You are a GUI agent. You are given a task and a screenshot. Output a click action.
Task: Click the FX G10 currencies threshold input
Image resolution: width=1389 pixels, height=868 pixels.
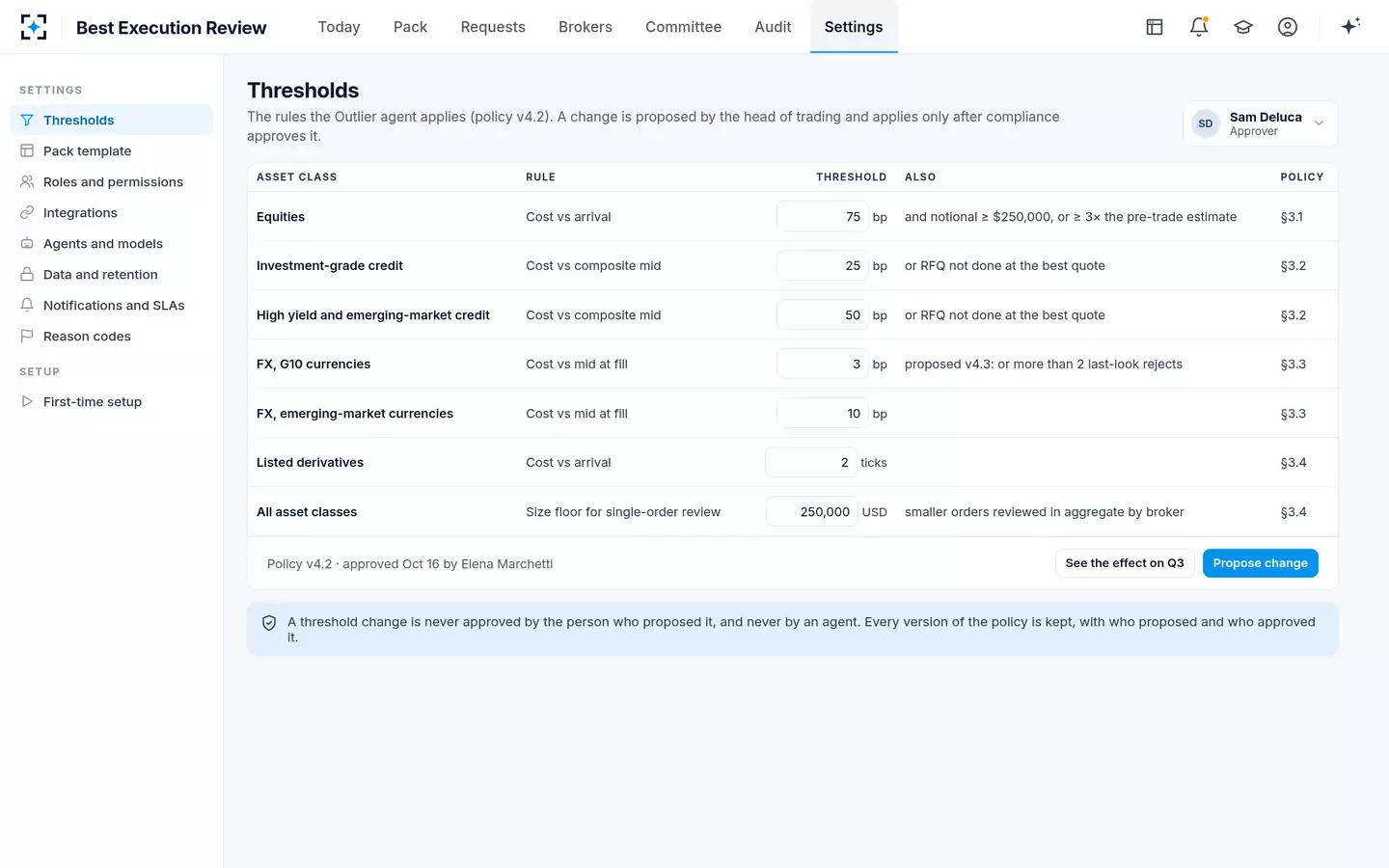pyautogui.click(x=823, y=365)
